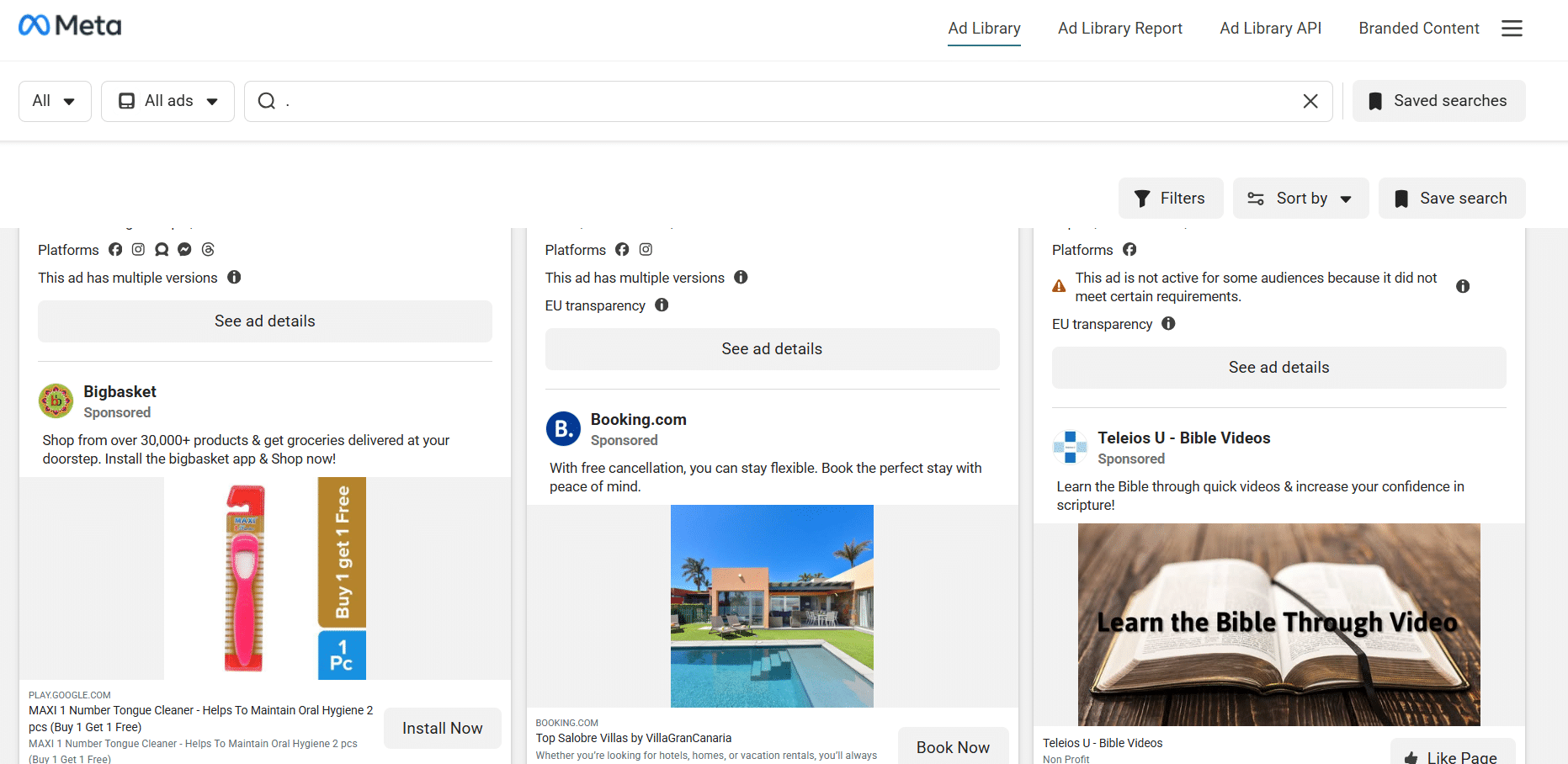Open Booking.com advertiser name link
The width and height of the screenshot is (1568, 764).
638,419
